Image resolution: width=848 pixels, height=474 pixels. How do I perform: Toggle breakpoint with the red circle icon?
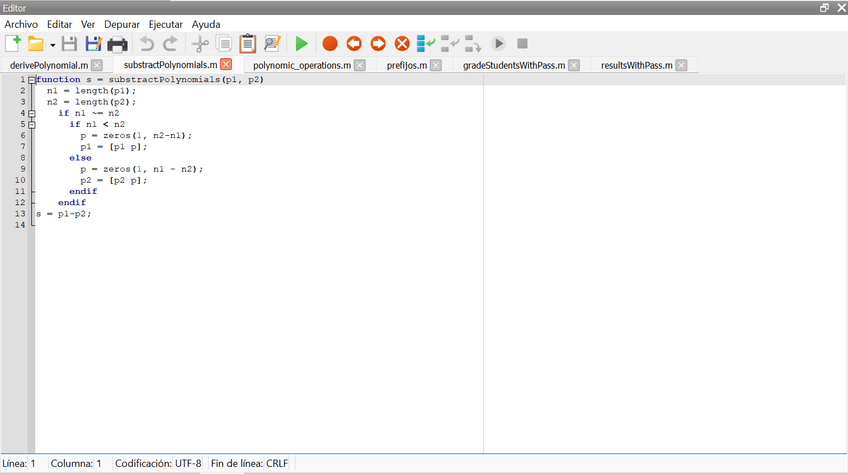click(330, 44)
